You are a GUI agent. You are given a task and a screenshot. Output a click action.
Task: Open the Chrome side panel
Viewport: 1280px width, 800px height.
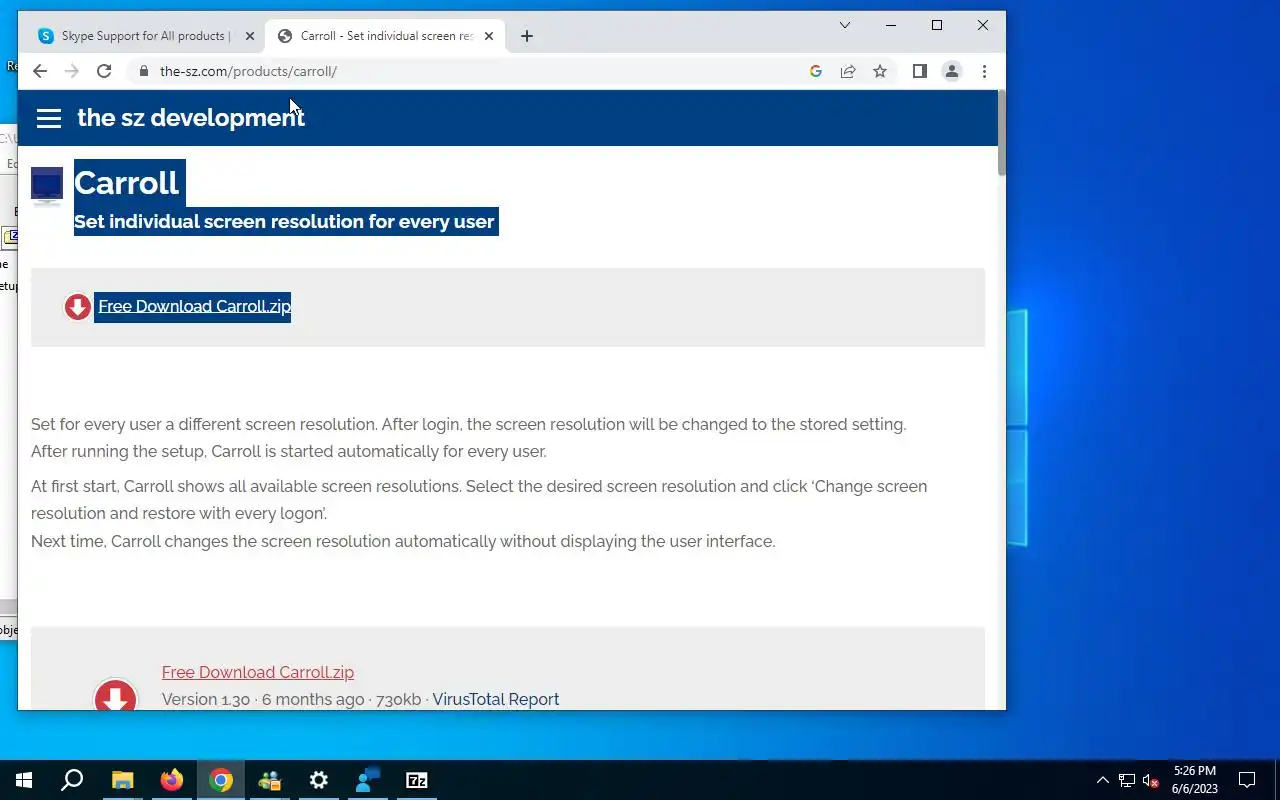[x=920, y=71]
